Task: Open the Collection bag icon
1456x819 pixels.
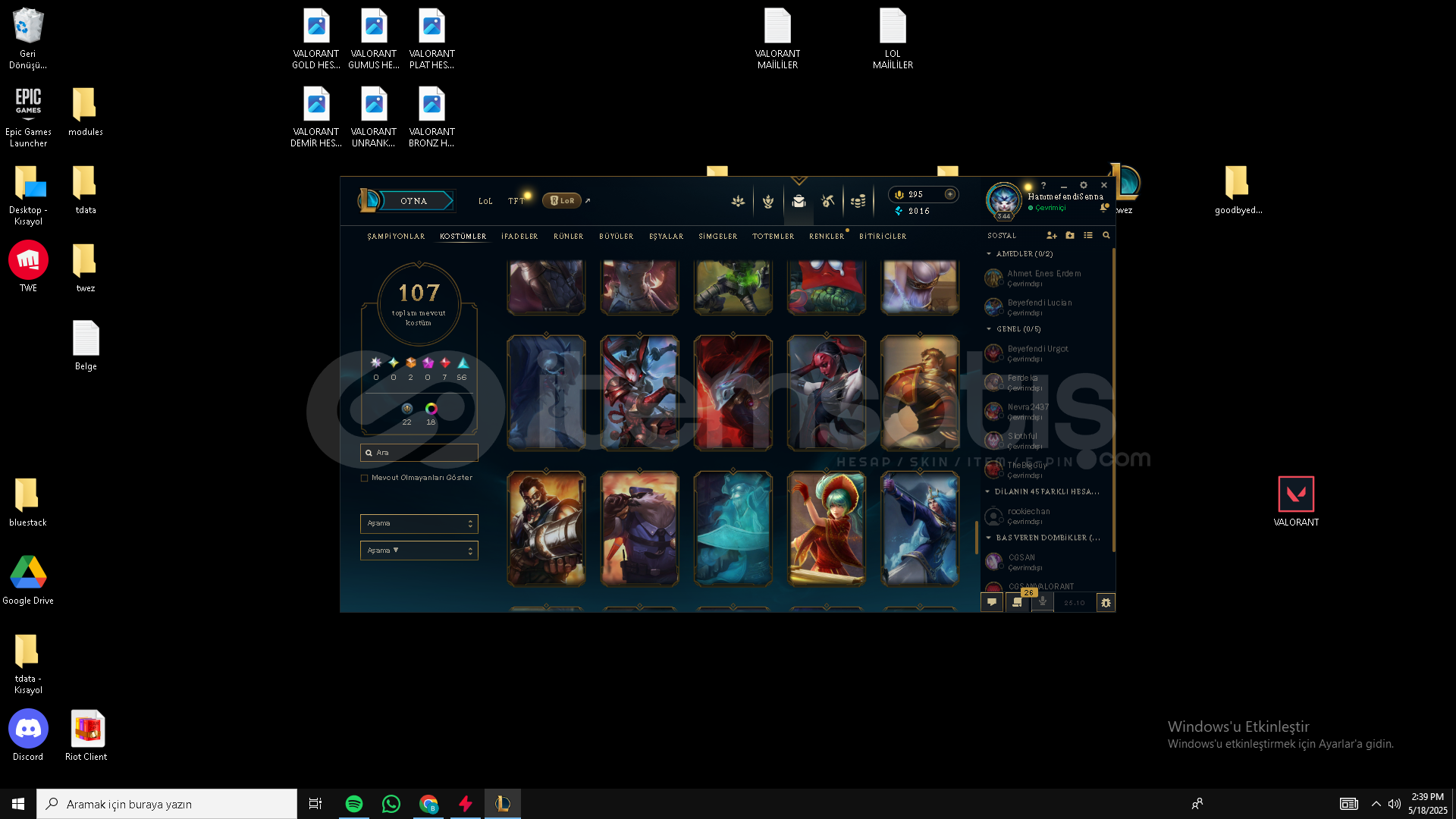Action: [799, 201]
